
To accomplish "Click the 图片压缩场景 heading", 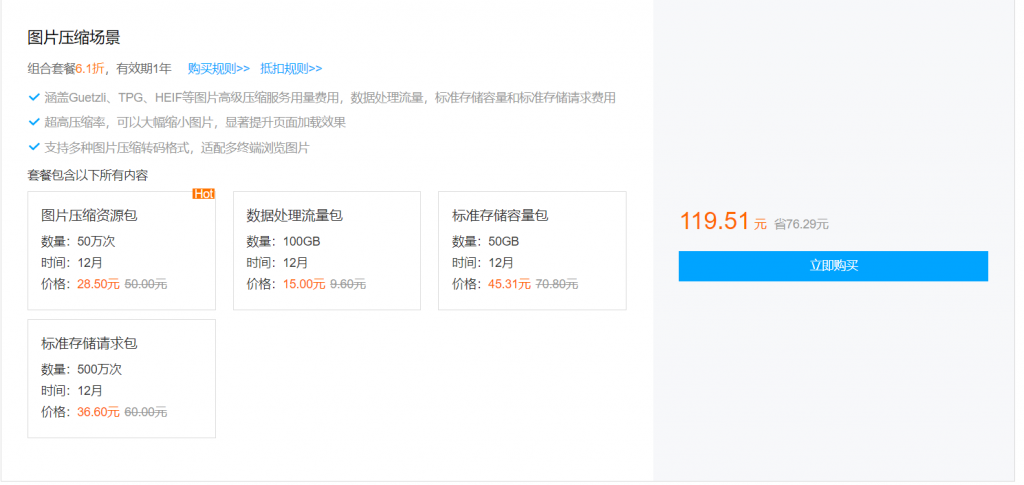I will tap(74, 38).
